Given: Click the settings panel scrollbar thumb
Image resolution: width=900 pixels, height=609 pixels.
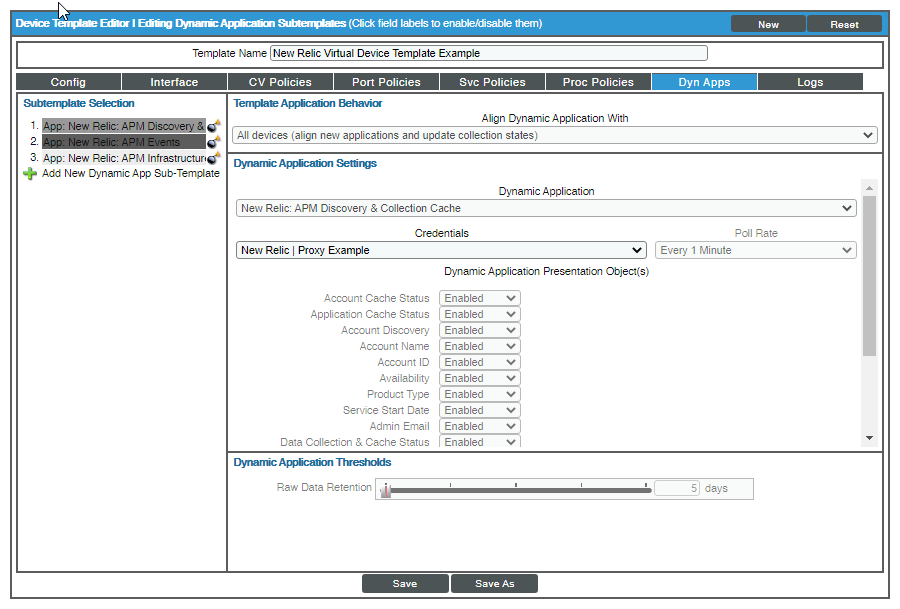Looking at the screenshot, I should (869, 276).
